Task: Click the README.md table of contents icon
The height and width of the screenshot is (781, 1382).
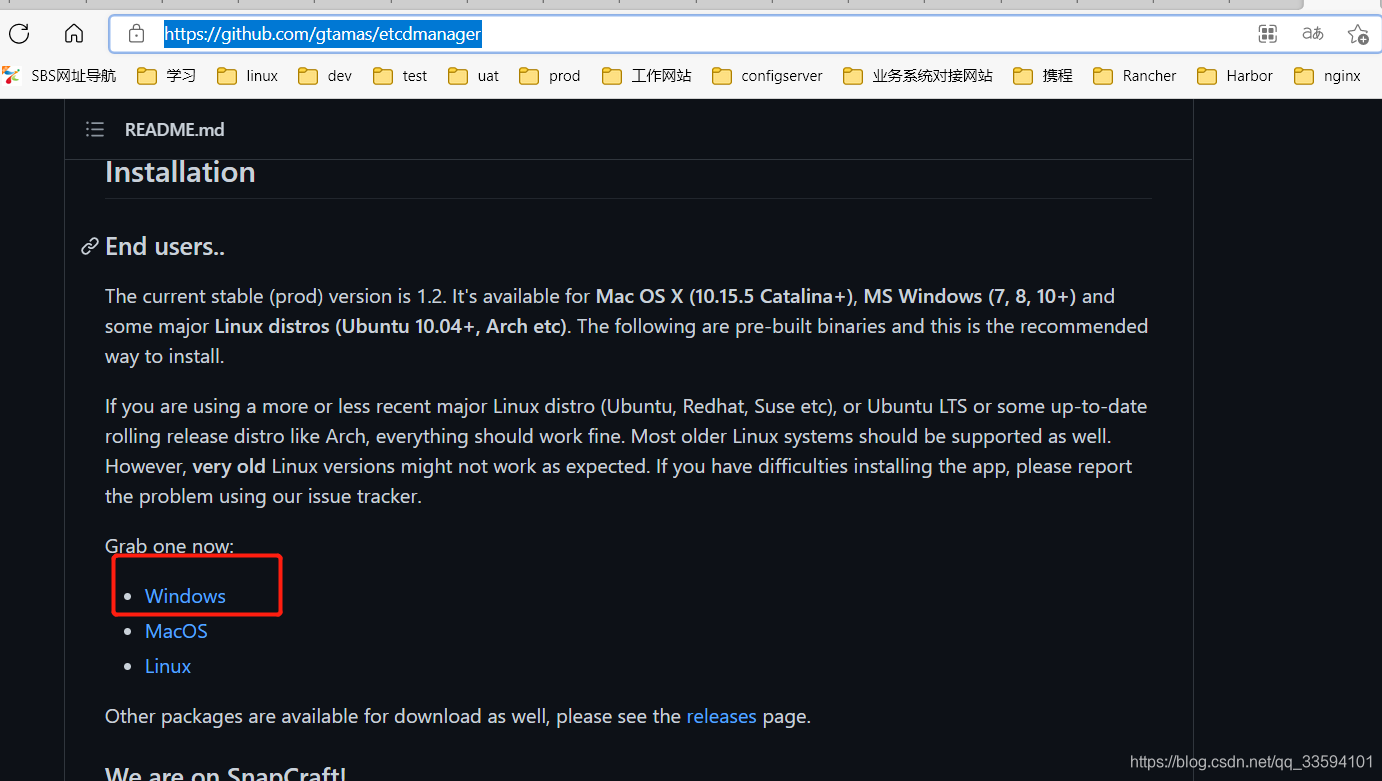Action: click(94, 129)
